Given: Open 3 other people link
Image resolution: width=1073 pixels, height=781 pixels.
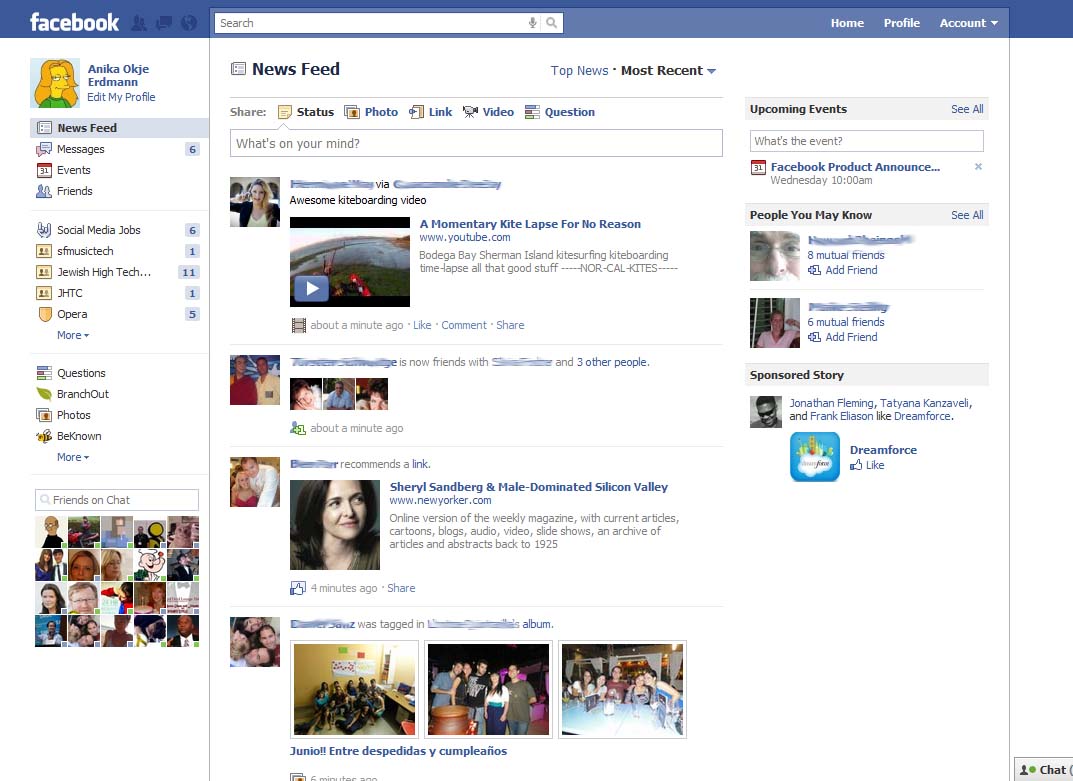Looking at the screenshot, I should tap(612, 362).
